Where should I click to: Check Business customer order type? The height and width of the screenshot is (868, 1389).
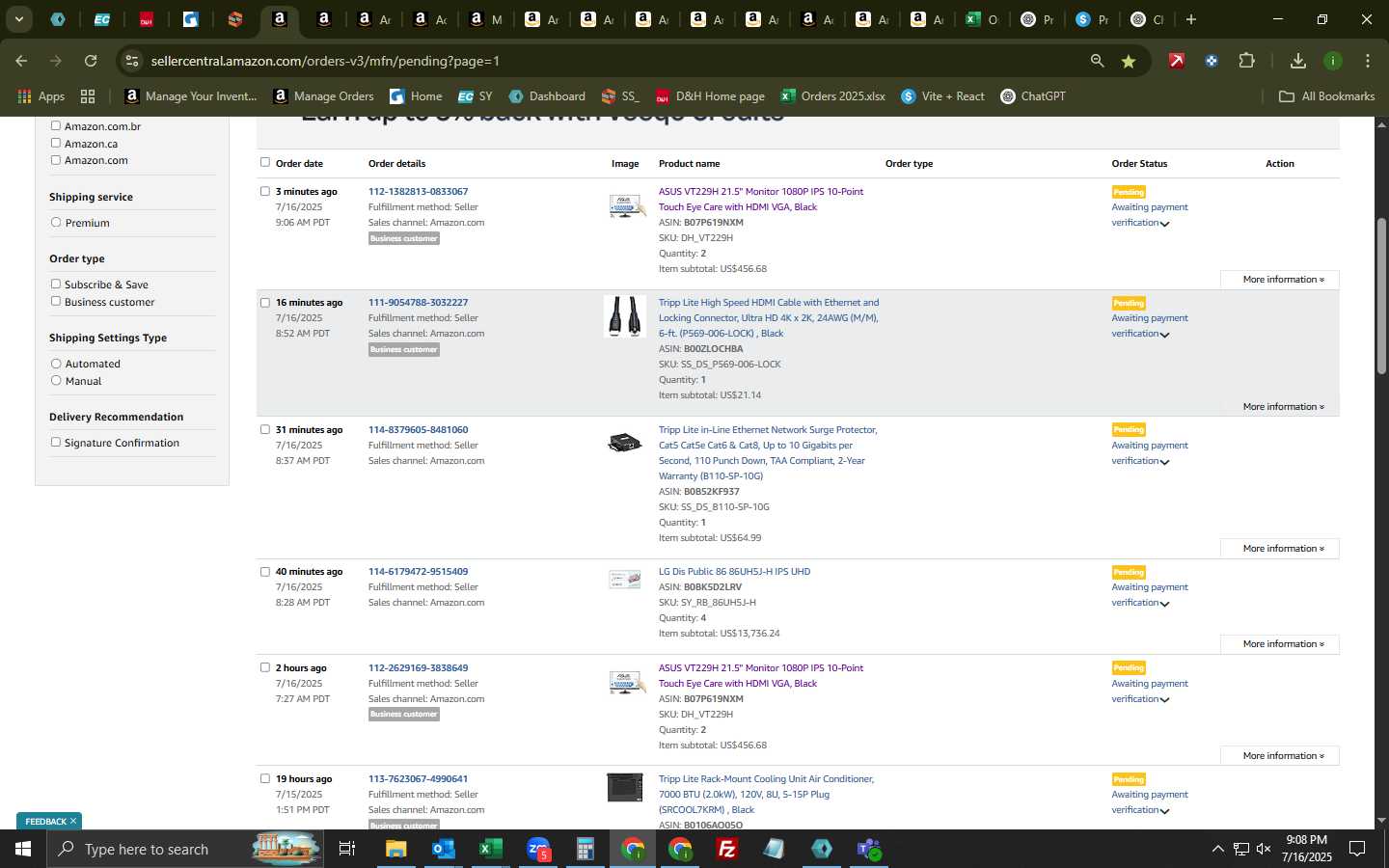tap(56, 301)
